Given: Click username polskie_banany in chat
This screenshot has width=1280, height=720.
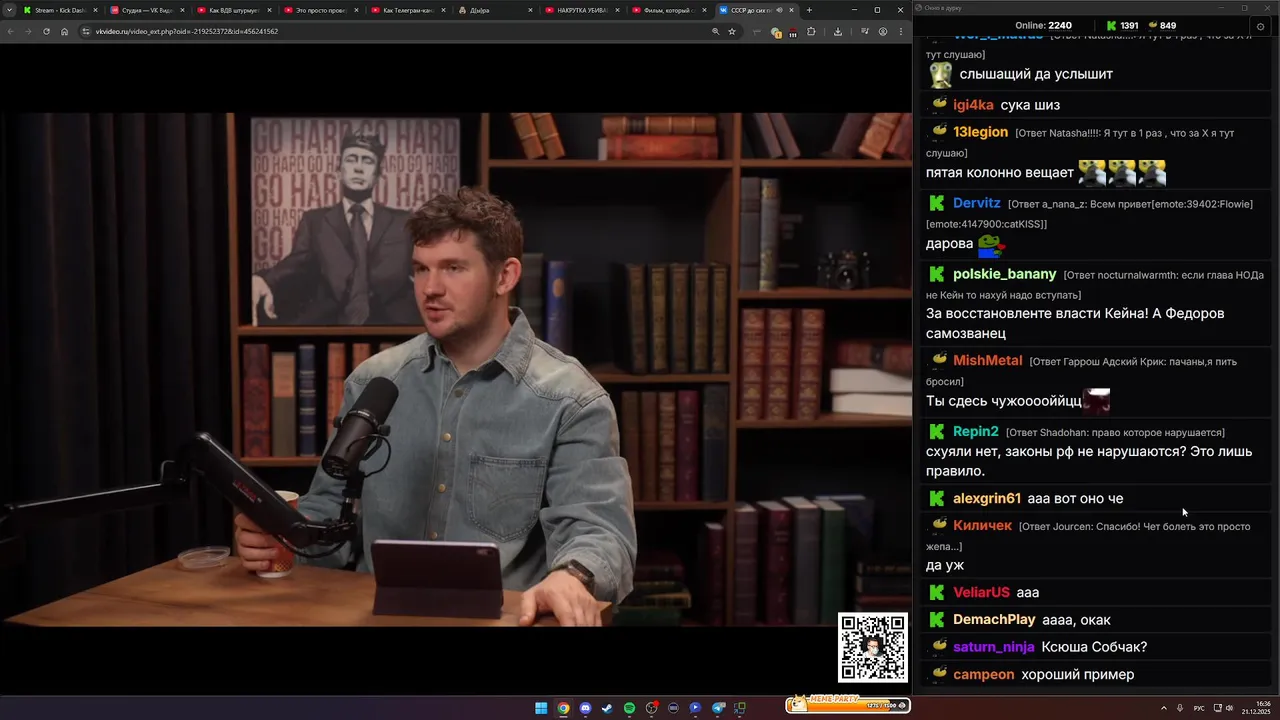Looking at the screenshot, I should [1004, 274].
